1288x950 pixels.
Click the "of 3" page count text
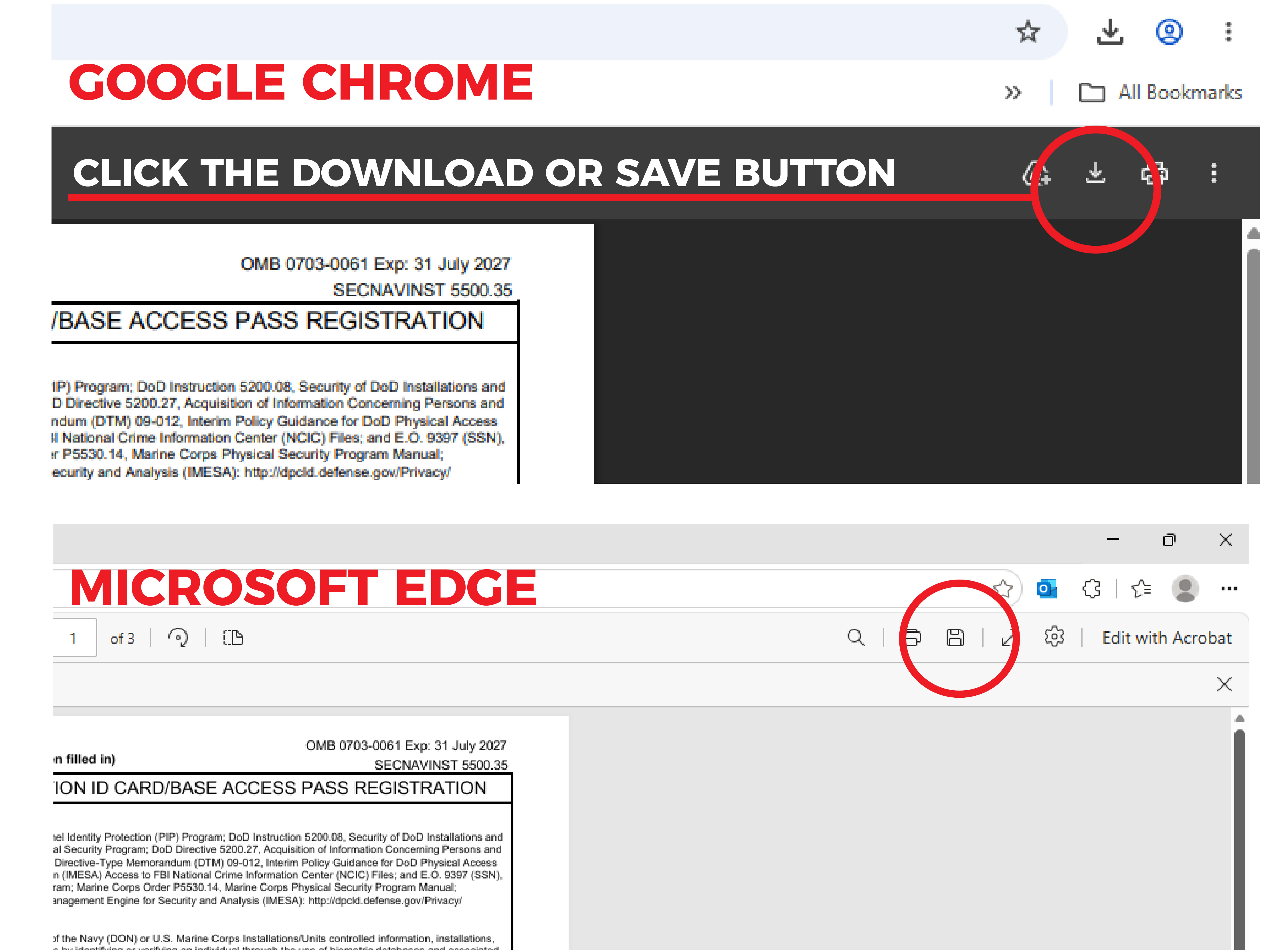click(122, 638)
